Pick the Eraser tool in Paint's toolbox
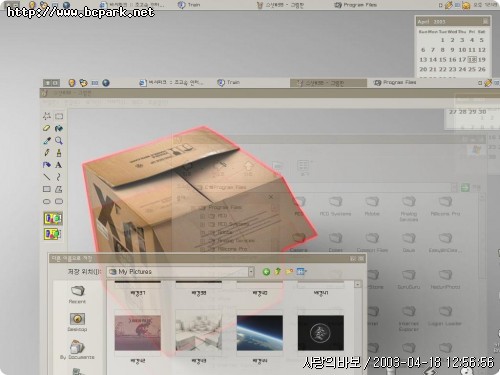 pos(47,128)
